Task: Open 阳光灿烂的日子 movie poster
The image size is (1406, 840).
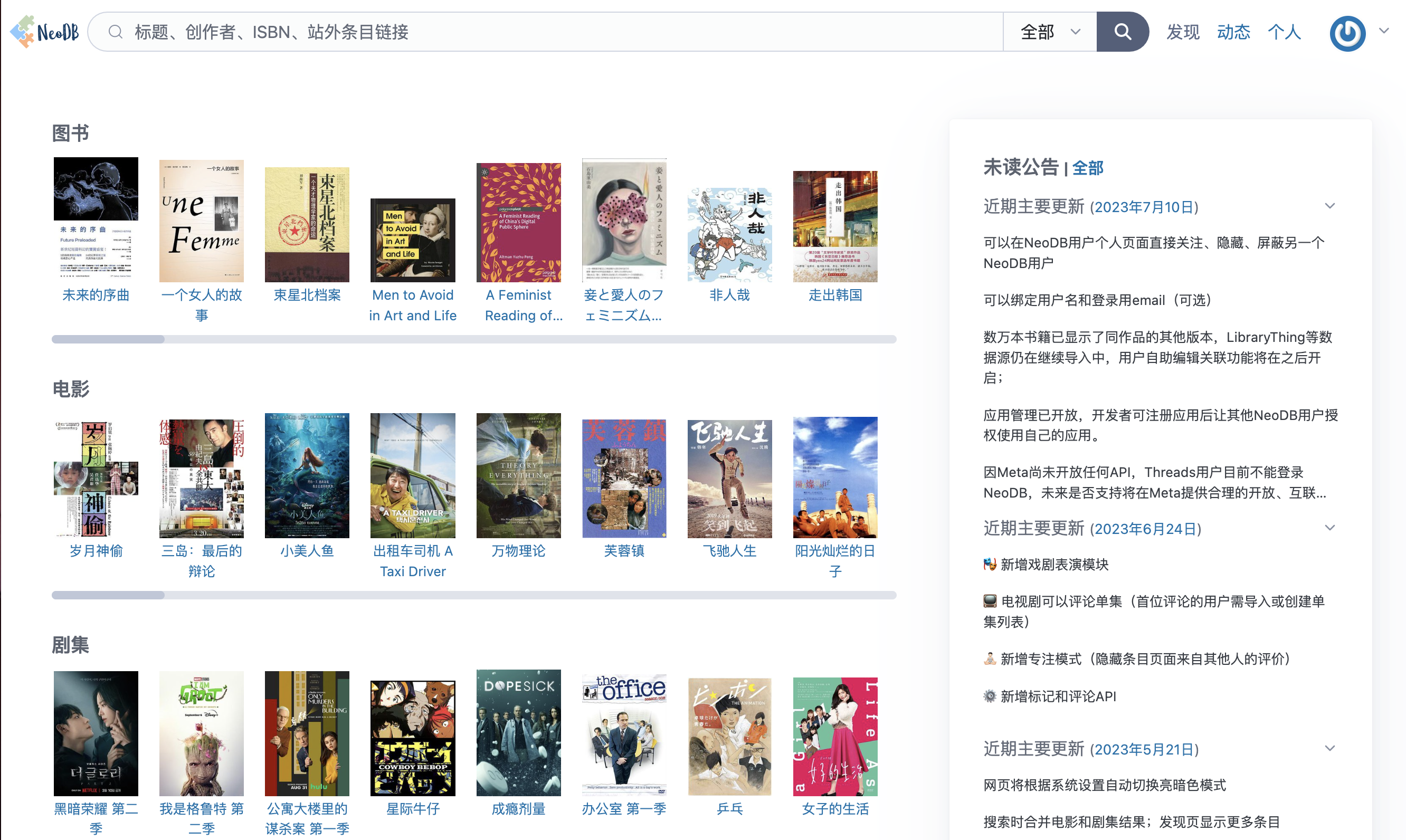Action: tap(835, 477)
